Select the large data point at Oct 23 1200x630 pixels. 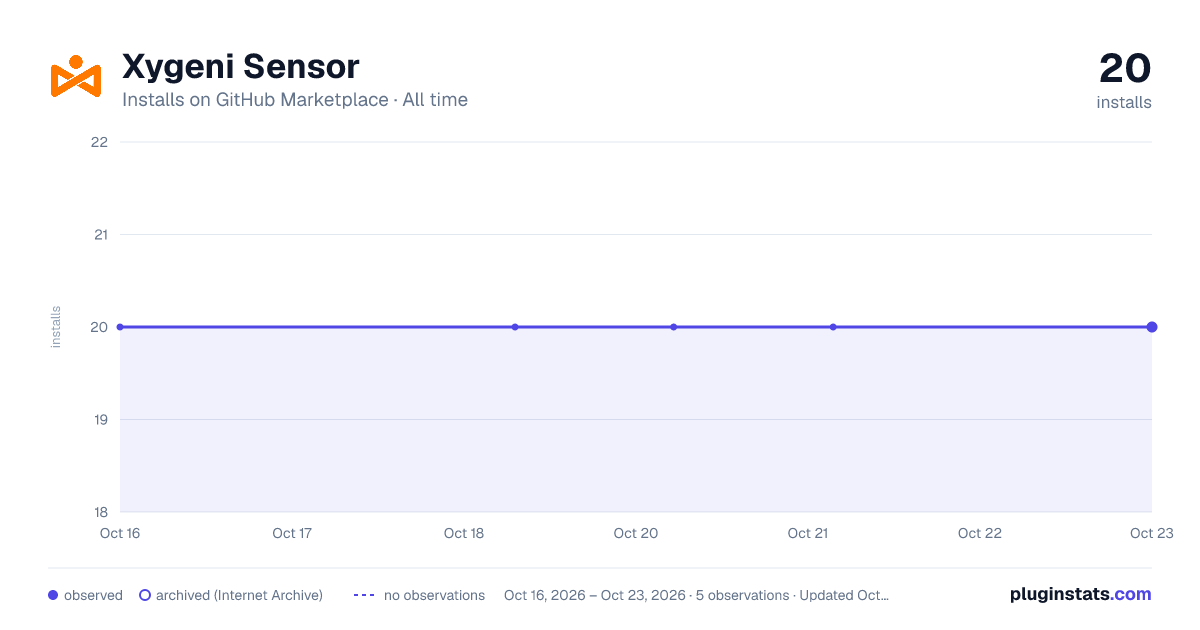(x=1152, y=327)
